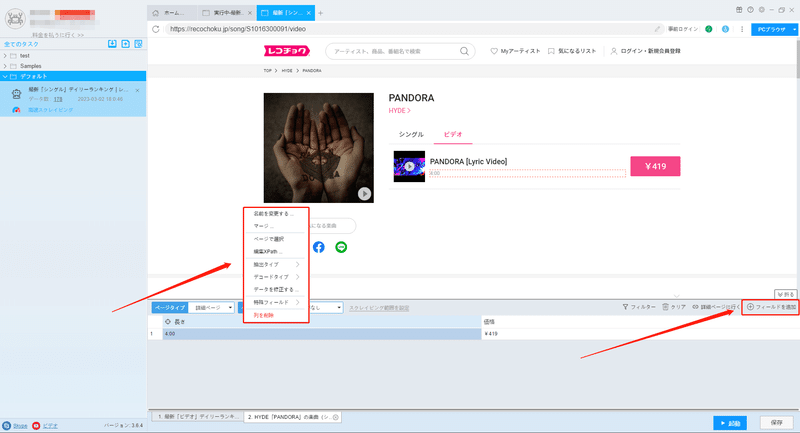Screen dimensions: 800x433
Task: Click the trash クリア icon
Action: pos(665,307)
